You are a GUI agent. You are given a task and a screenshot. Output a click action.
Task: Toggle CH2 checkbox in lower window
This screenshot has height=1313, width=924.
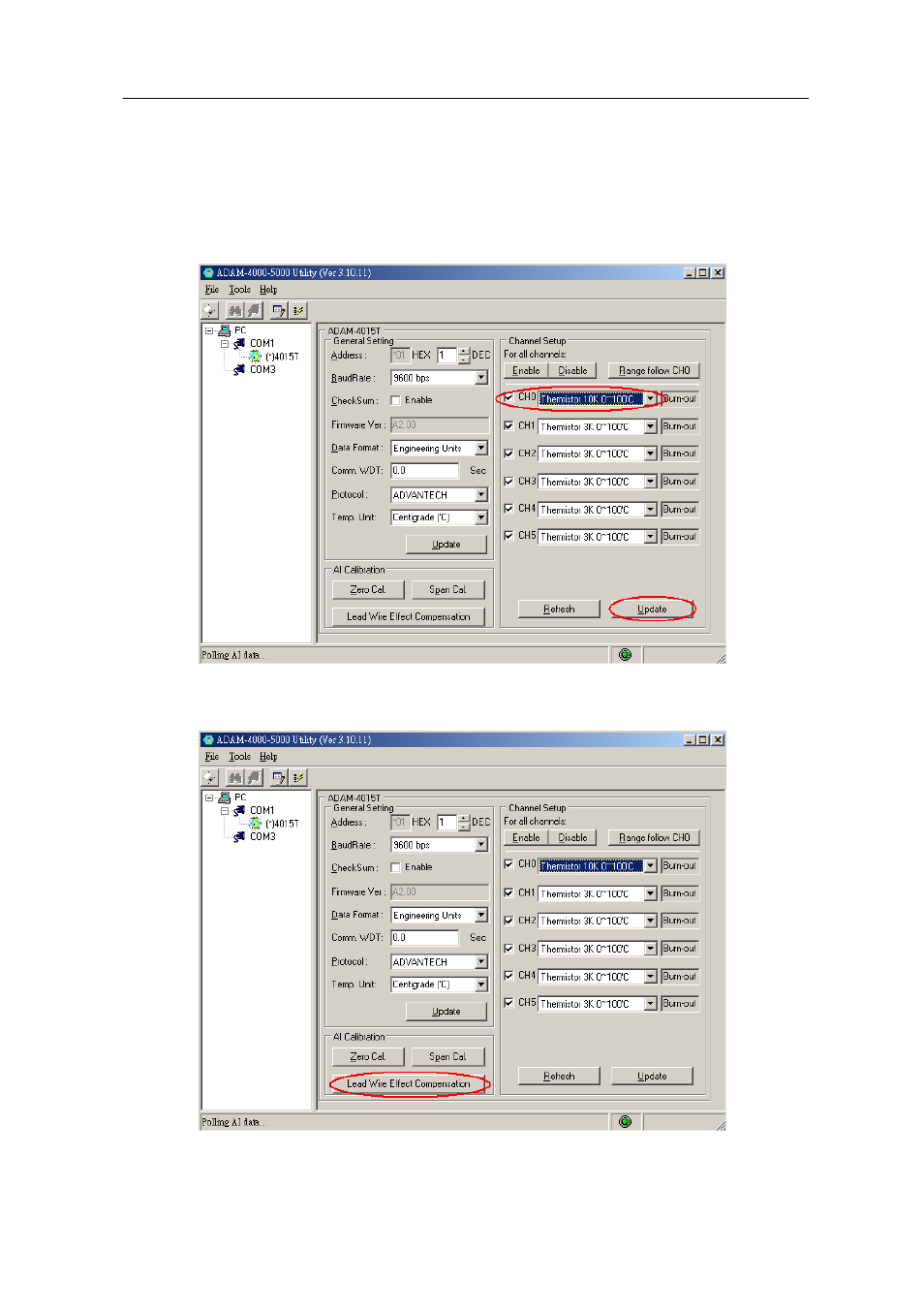coord(508,921)
